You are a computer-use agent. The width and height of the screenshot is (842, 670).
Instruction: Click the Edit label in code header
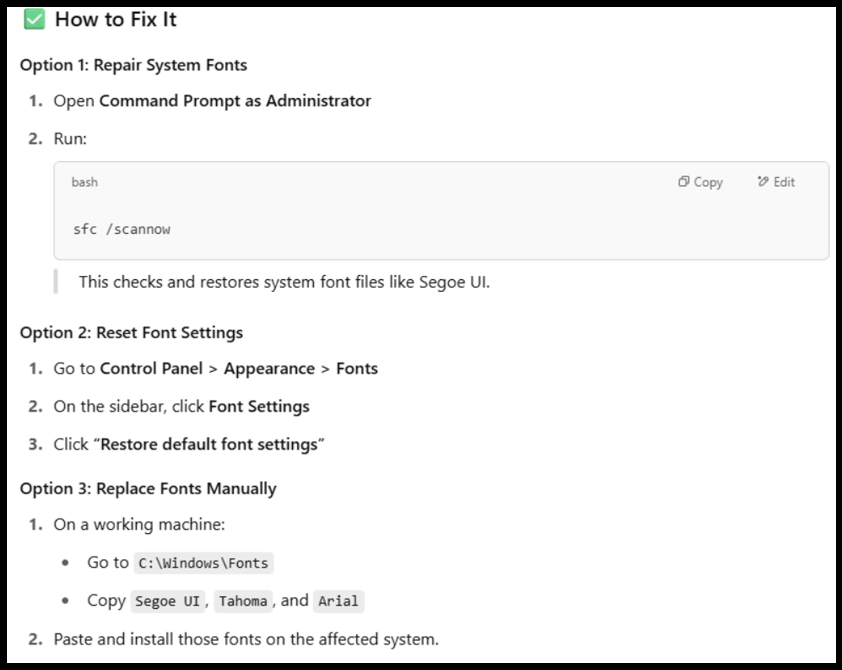click(x=784, y=182)
